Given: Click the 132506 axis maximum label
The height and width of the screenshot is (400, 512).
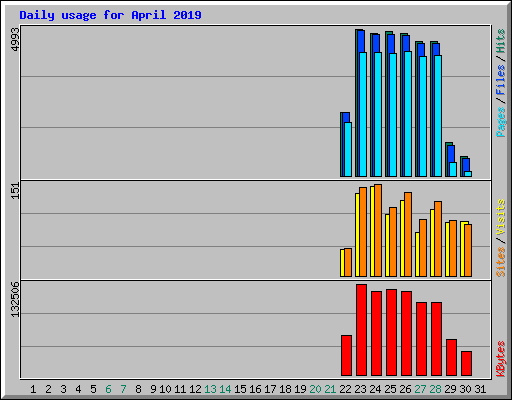Looking at the screenshot, I should tap(15, 299).
